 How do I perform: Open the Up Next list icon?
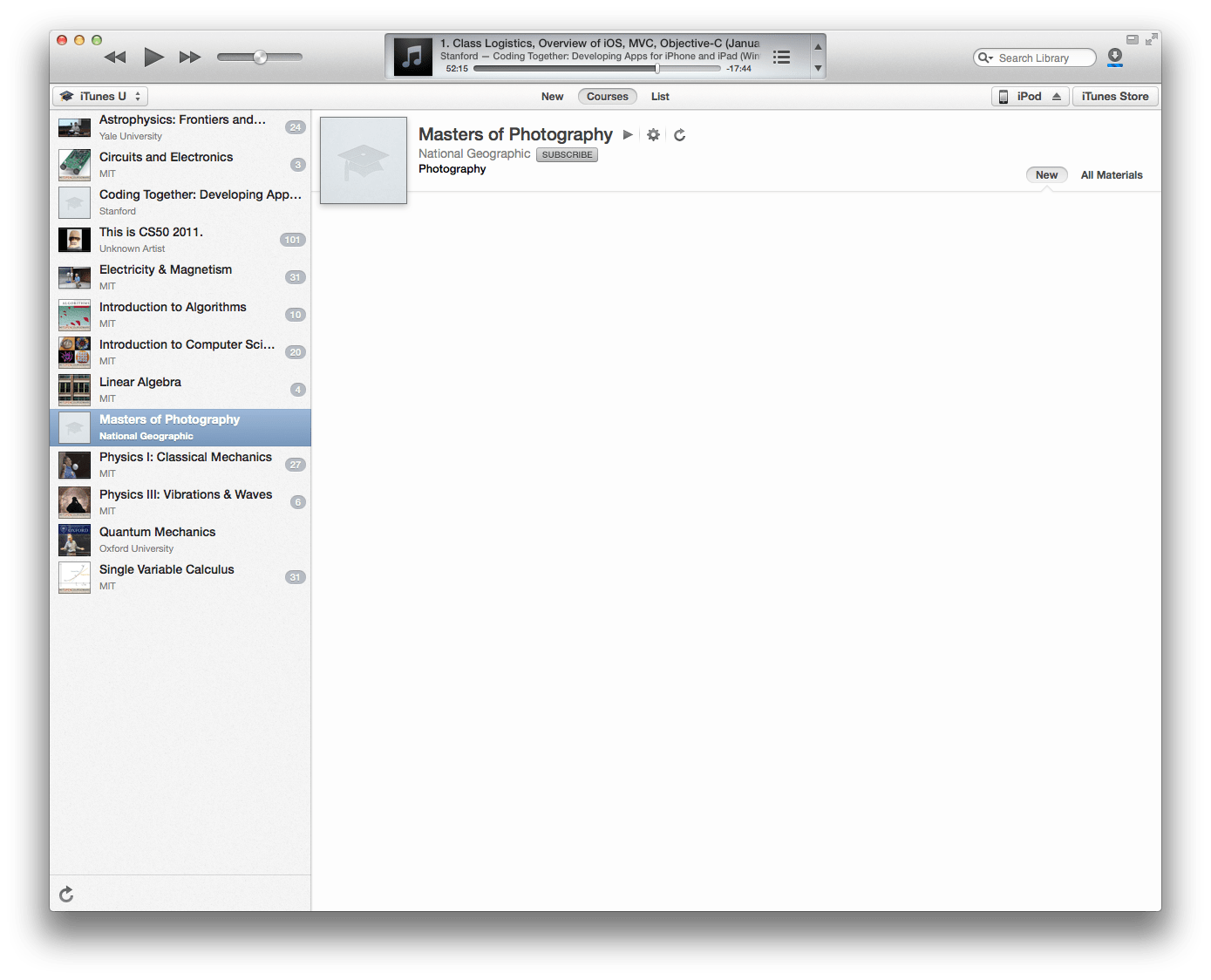tap(781, 57)
